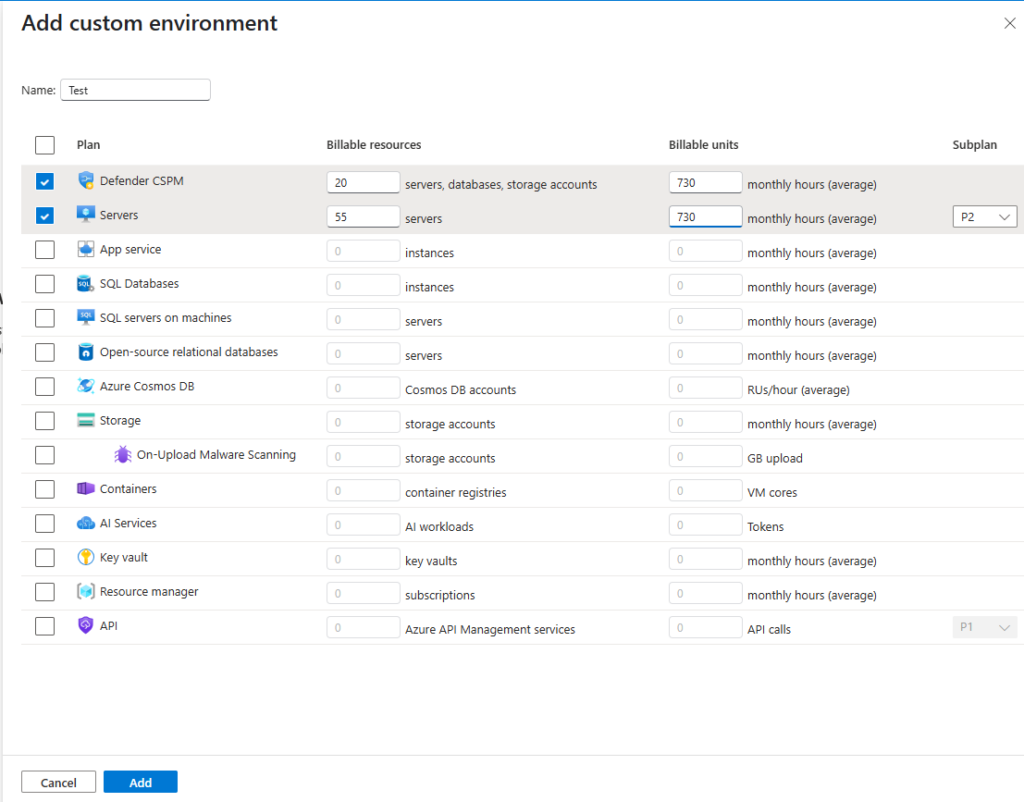Click the Defender CSPM shield icon
Viewport: 1024px width, 802px height.
point(86,180)
